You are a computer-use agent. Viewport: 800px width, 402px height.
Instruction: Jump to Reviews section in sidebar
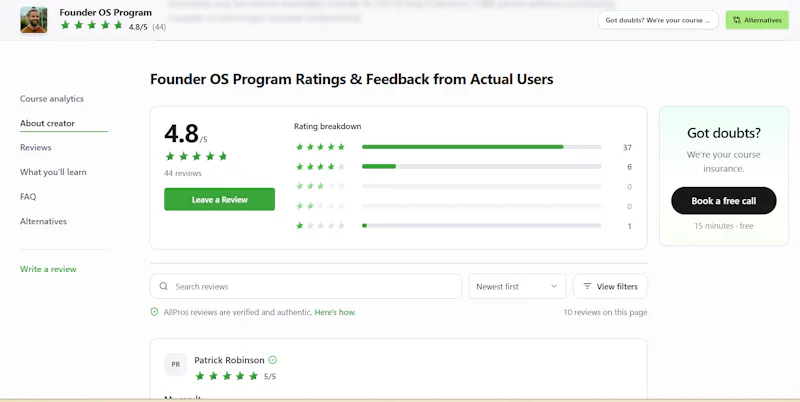36,147
